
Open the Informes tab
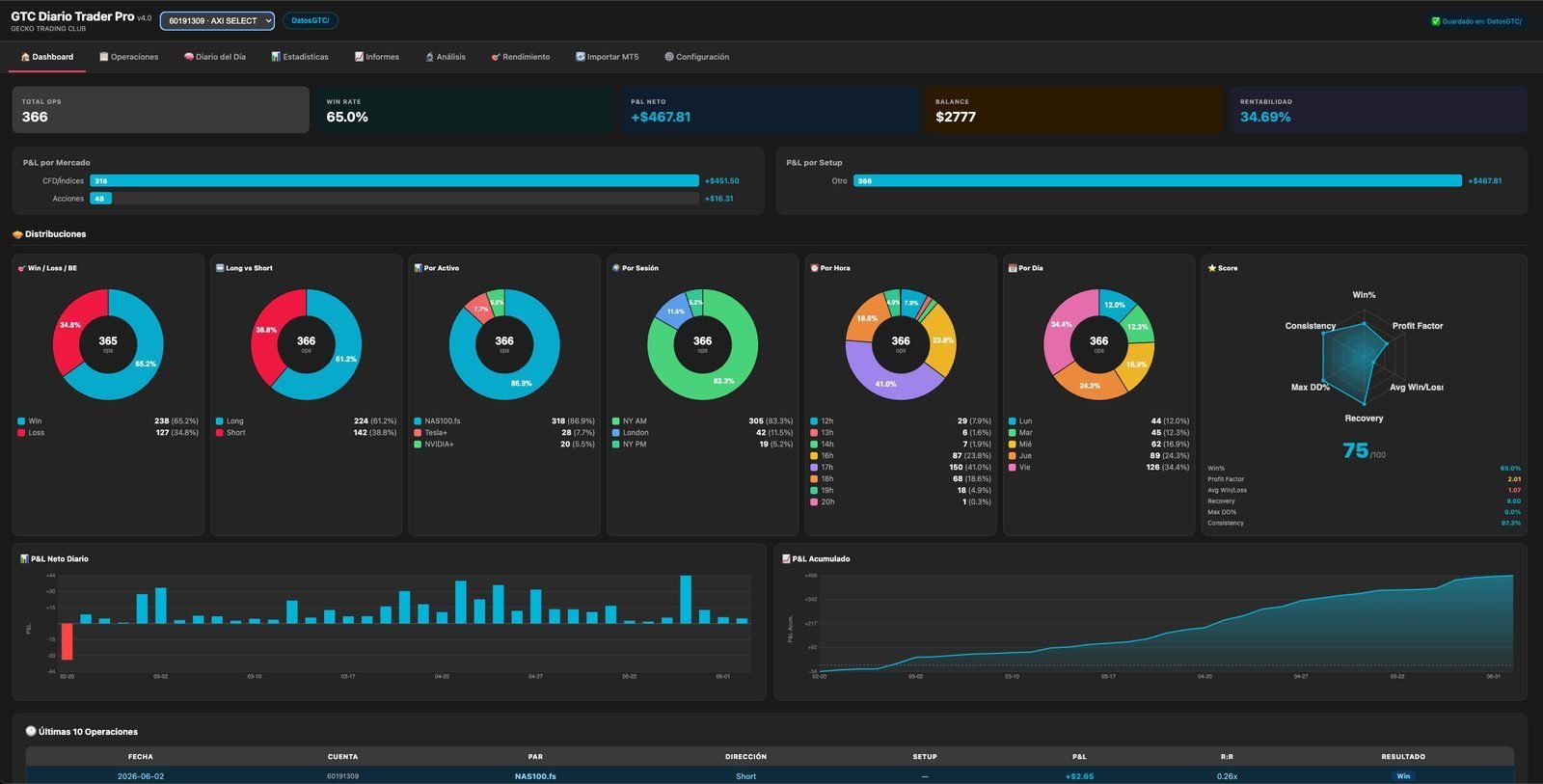pos(377,57)
